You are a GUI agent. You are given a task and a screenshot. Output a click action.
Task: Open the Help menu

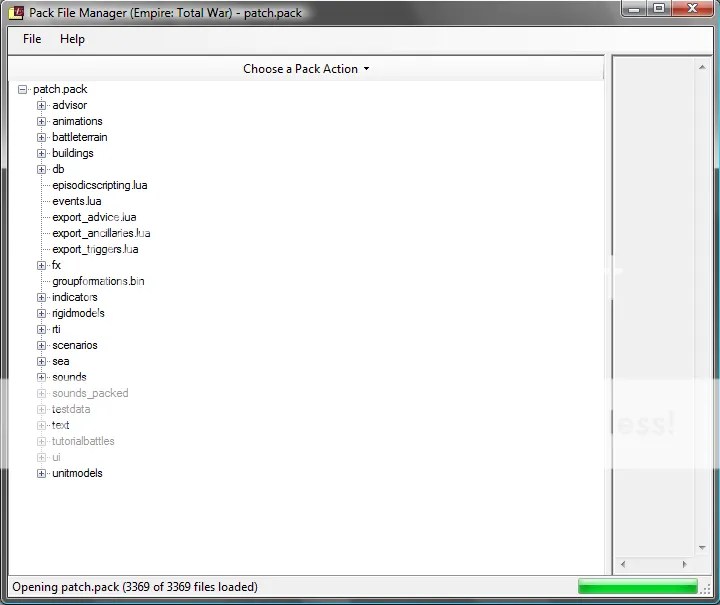(72, 39)
